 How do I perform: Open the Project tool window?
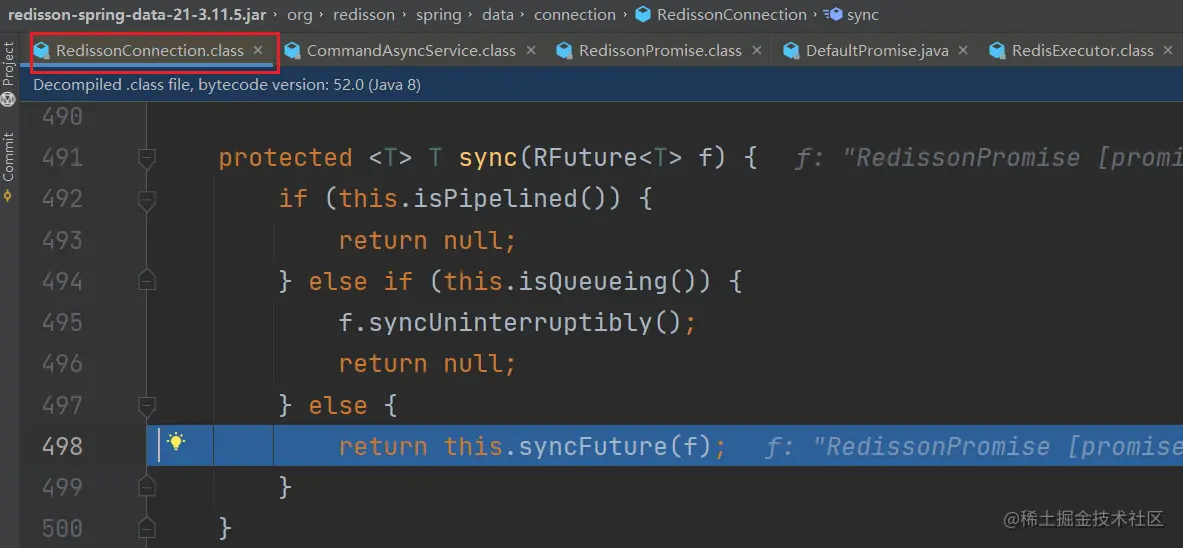coord(8,73)
